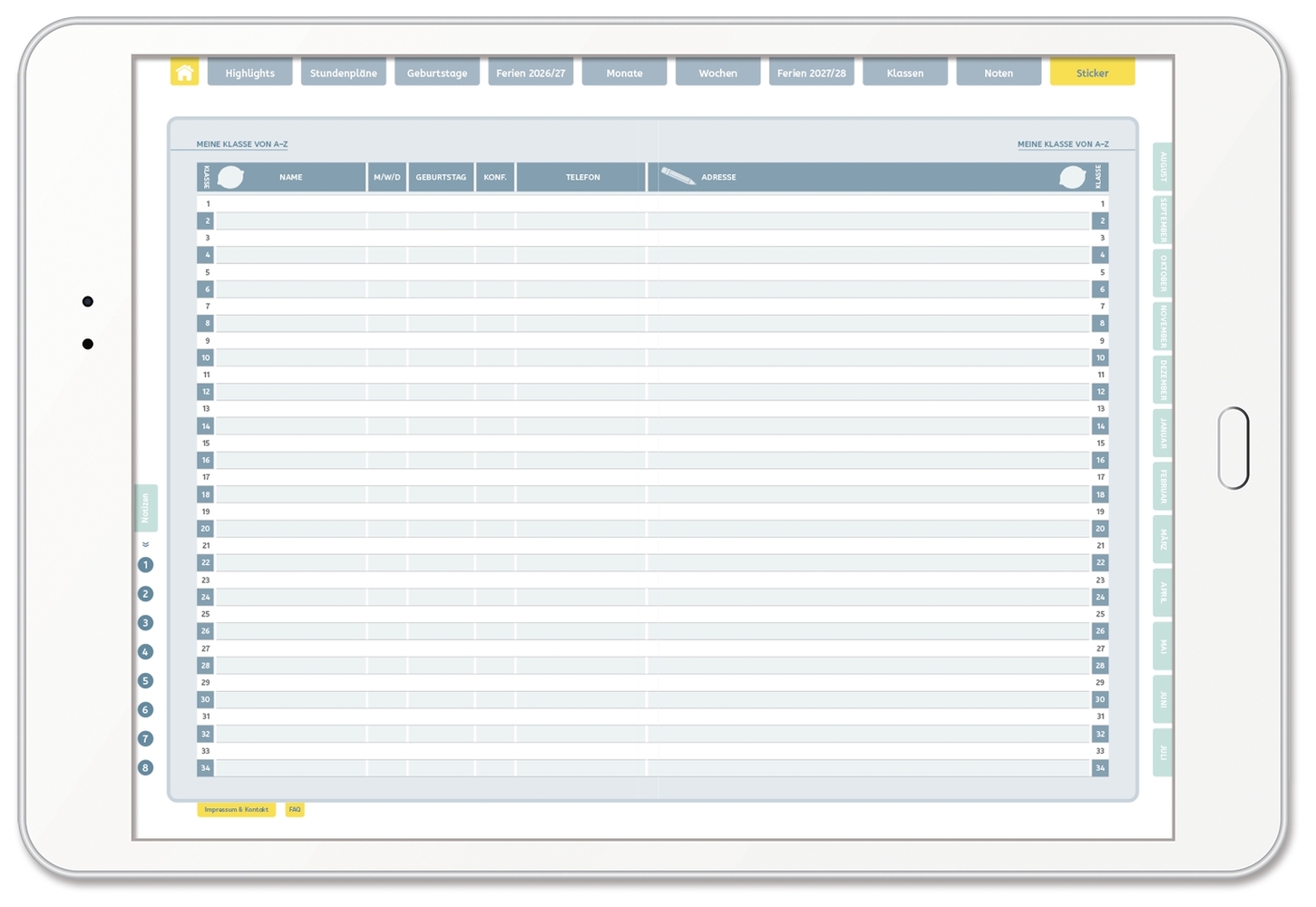Open notes page number 8 circle
Viewport: 1316px width, 907px height.
pos(145,768)
